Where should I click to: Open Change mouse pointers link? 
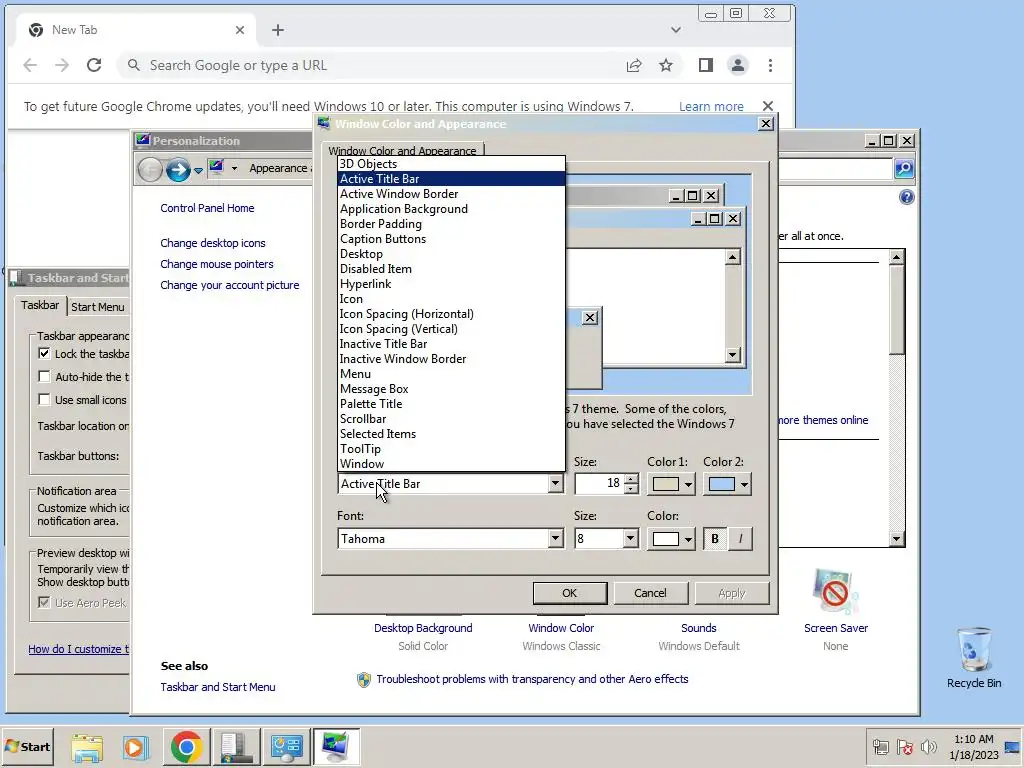[217, 264]
